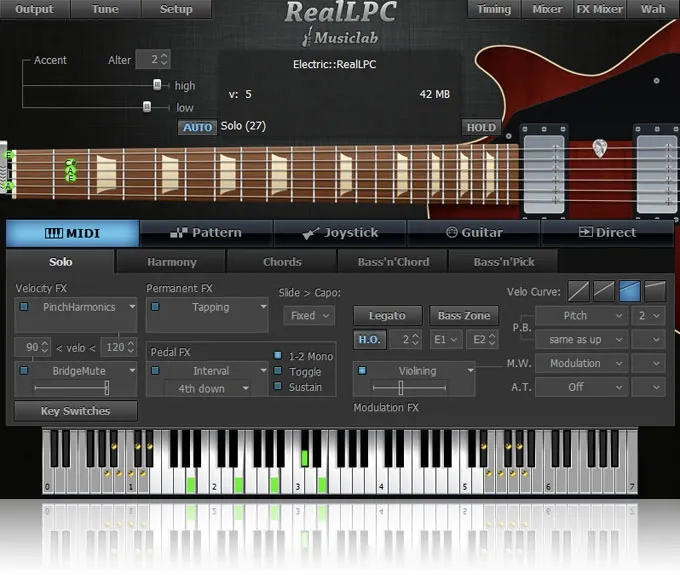Toggle the H.O. hammer-on button

pos(370,340)
